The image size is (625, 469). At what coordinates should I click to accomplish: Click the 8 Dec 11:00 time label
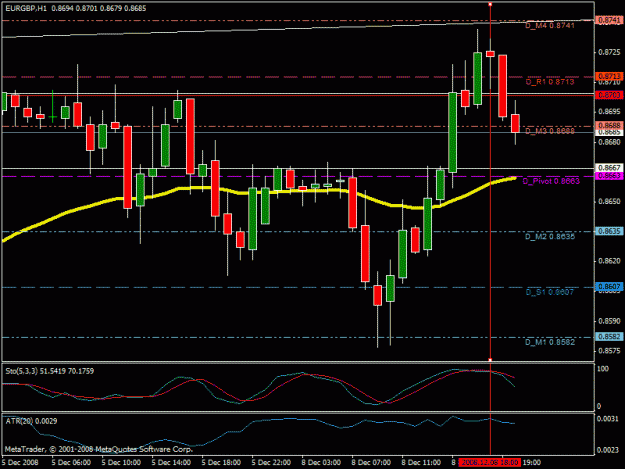[421, 463]
